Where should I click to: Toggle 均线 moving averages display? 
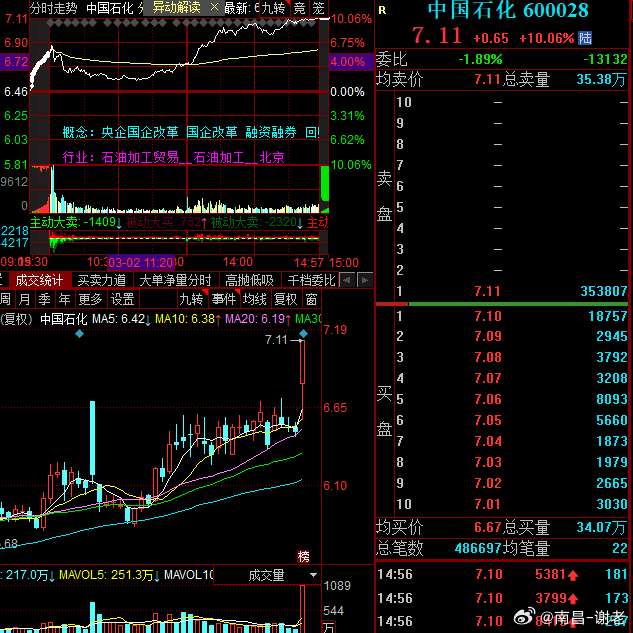pos(254,299)
